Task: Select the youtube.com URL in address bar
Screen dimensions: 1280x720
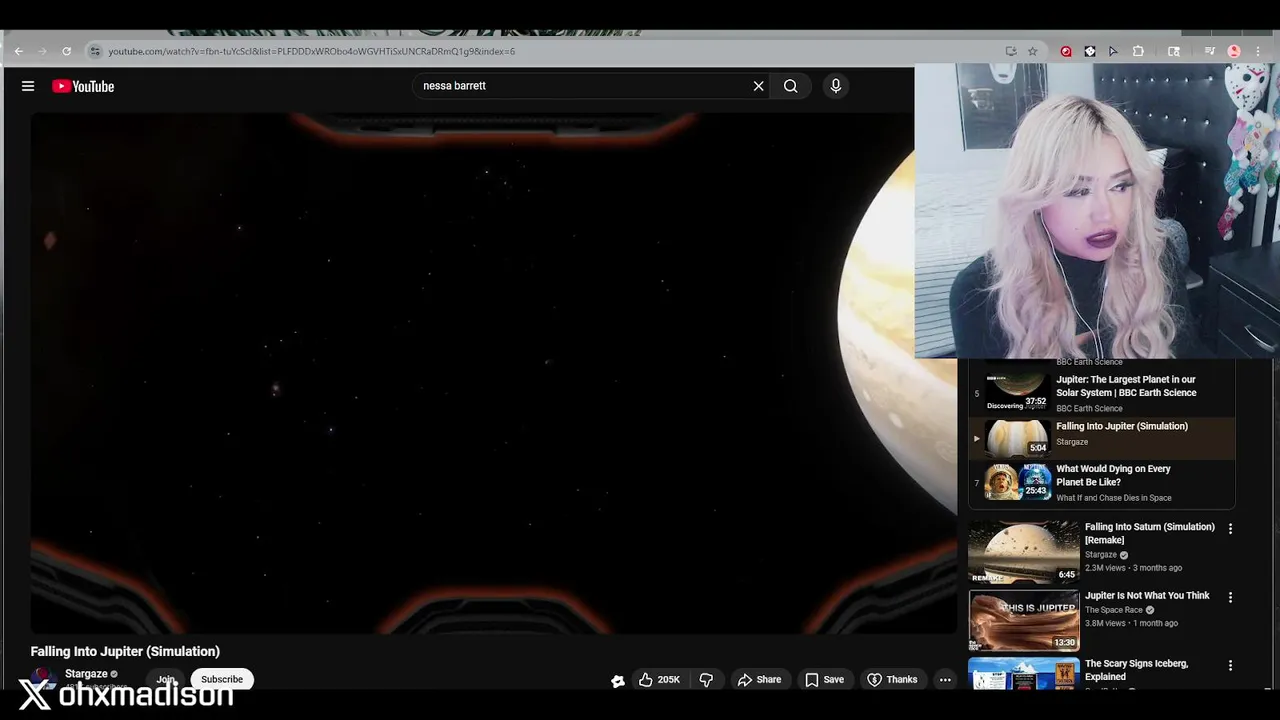Action: coord(311,51)
